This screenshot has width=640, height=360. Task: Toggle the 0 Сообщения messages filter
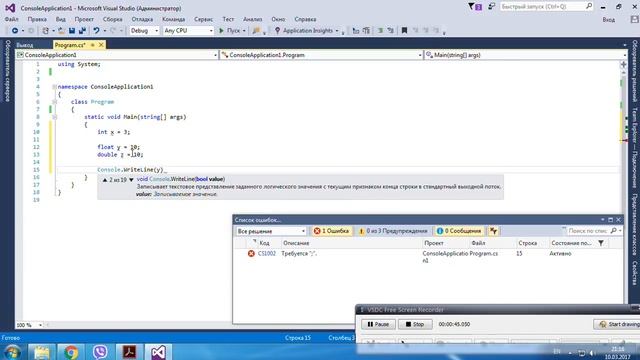point(459,231)
